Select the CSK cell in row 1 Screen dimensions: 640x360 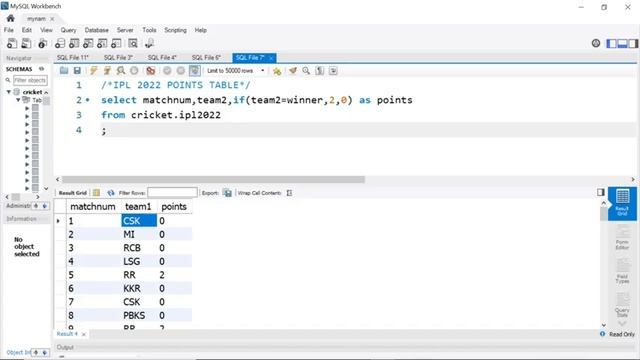point(139,221)
